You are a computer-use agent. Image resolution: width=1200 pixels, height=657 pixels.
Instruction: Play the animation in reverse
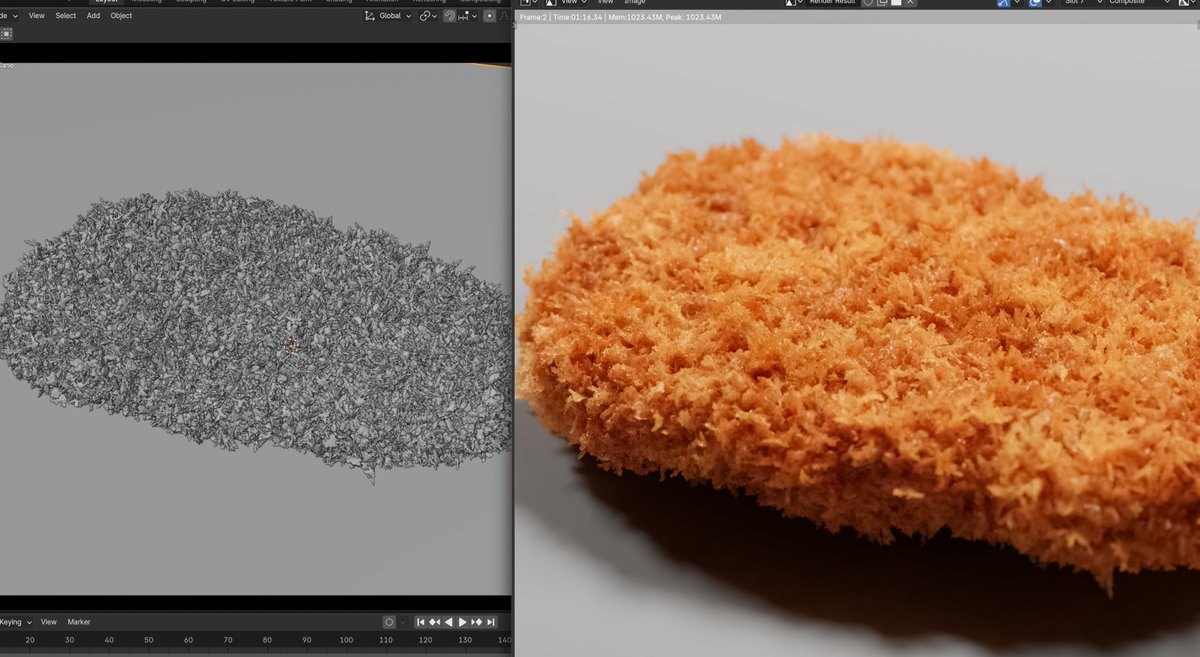point(449,622)
